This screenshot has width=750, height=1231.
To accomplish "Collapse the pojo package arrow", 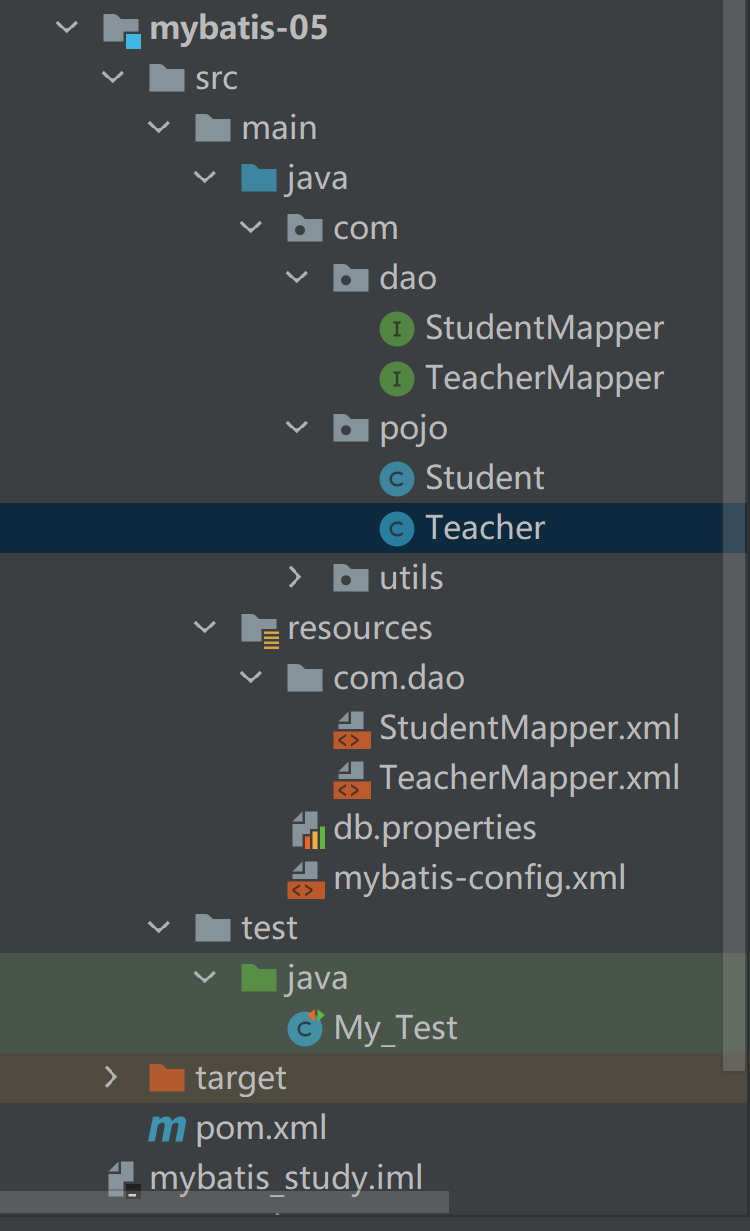I will [297, 428].
